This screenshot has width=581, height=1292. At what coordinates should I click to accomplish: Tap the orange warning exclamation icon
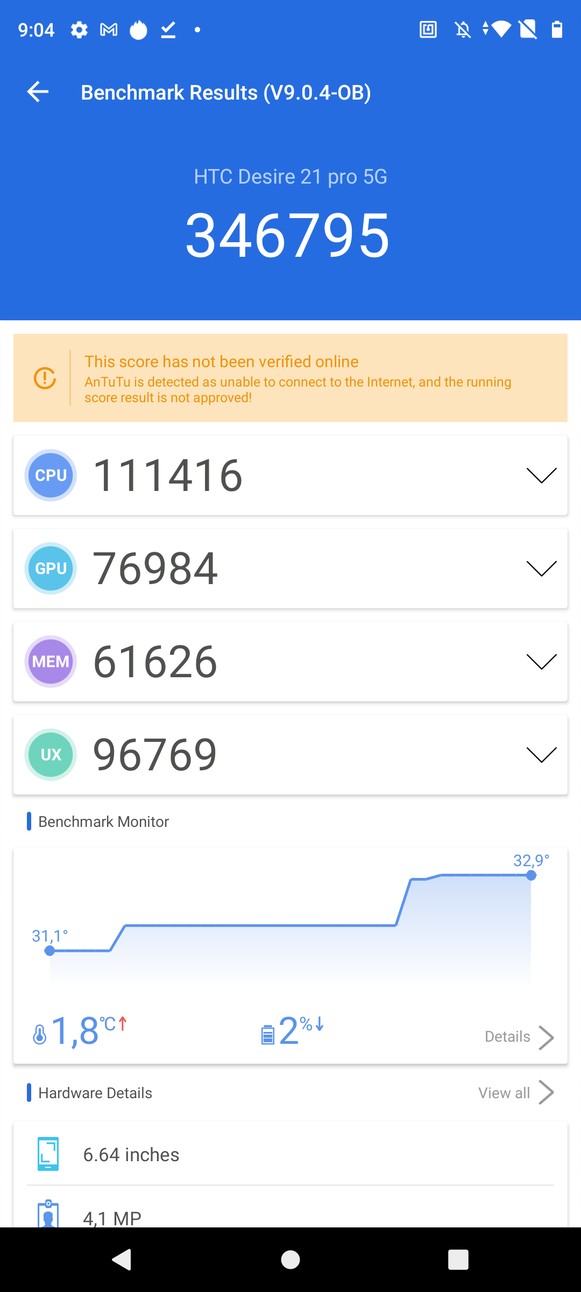click(45, 378)
